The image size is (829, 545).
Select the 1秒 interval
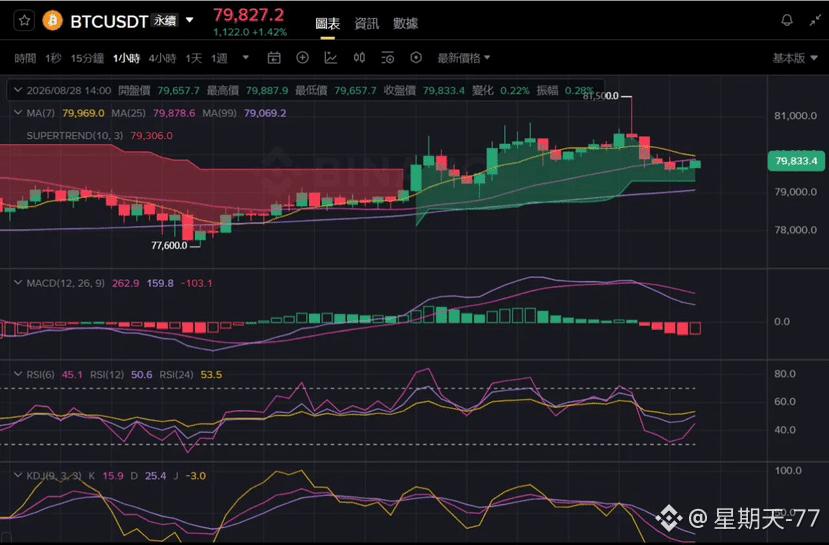click(53, 58)
